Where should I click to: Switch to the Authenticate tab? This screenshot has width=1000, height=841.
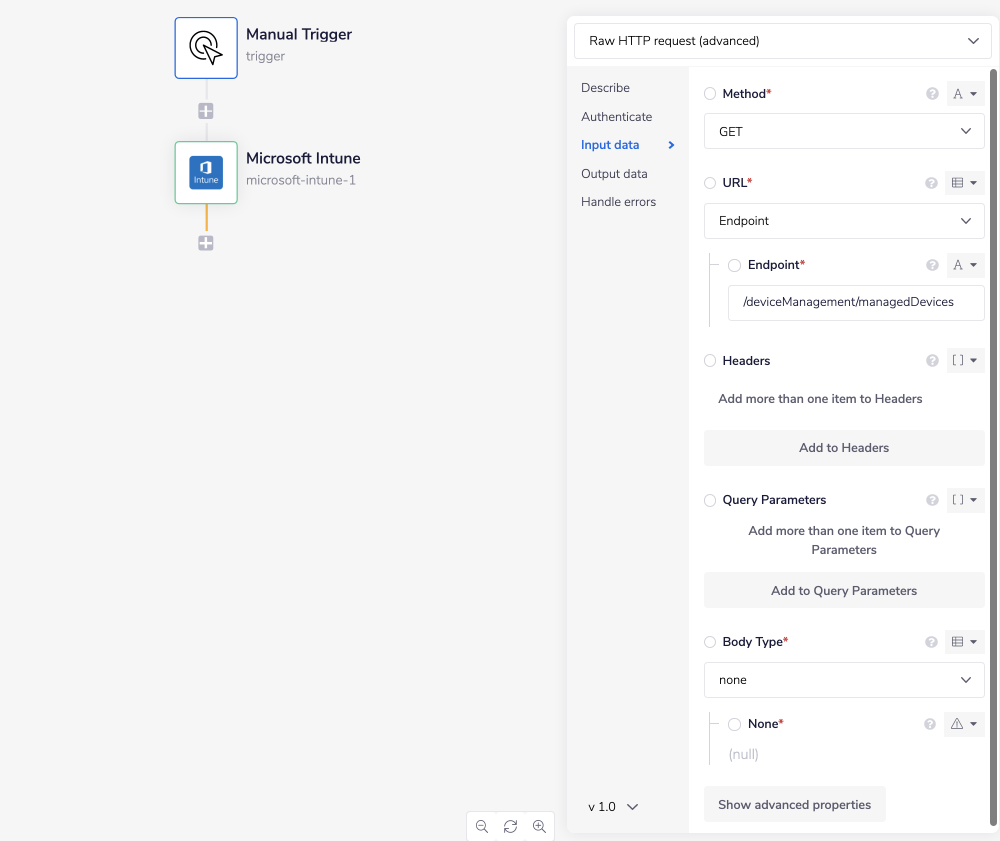point(616,116)
